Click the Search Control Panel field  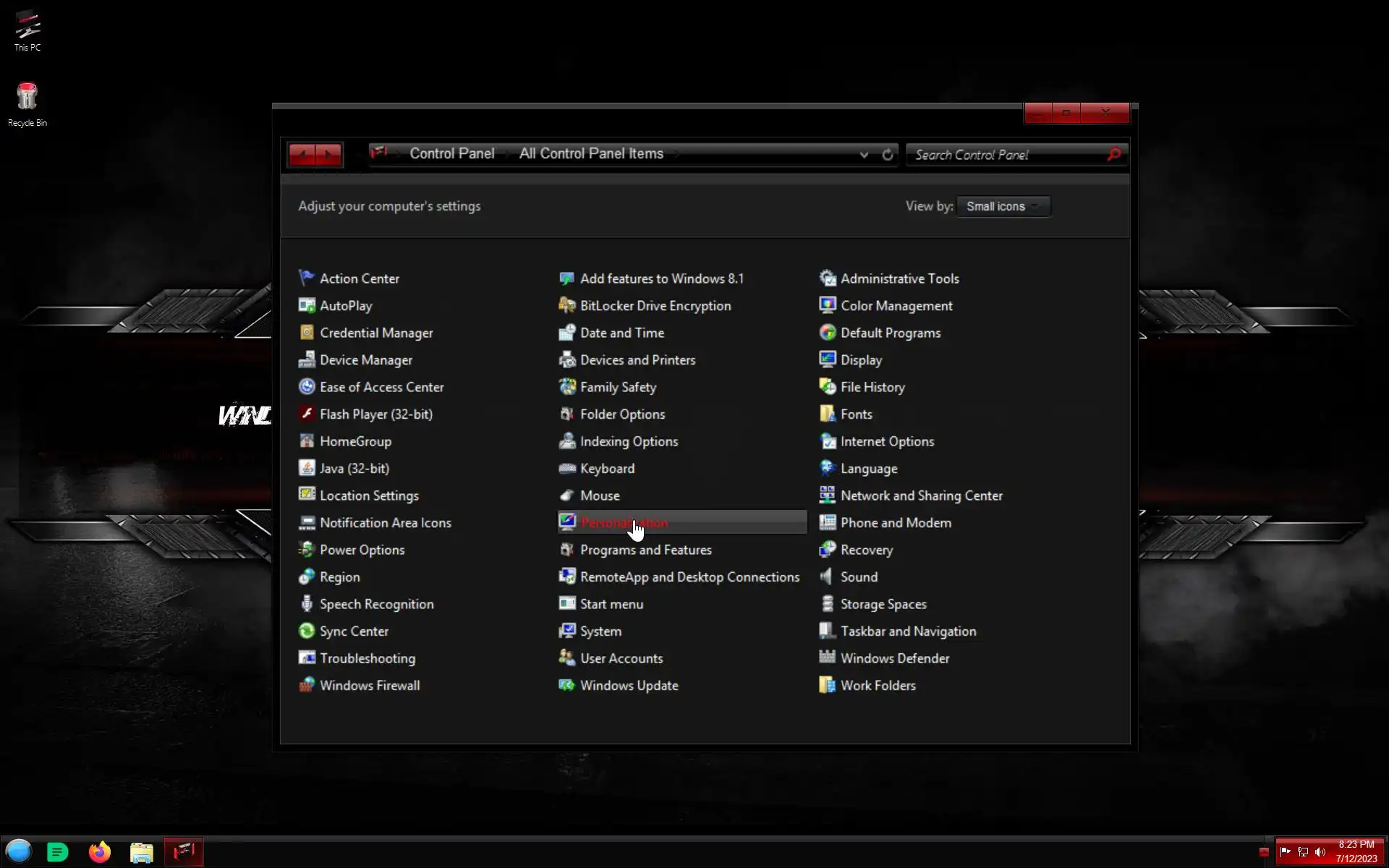pyautogui.click(x=1006, y=155)
